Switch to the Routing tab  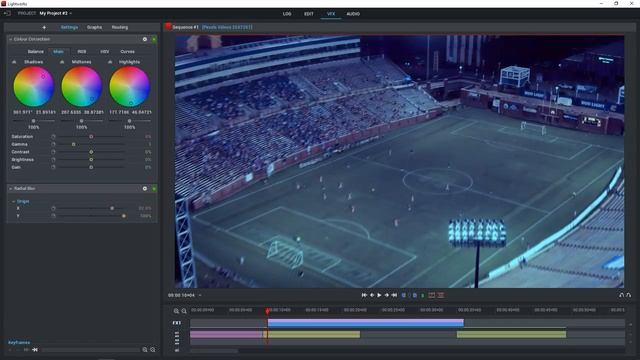click(120, 27)
